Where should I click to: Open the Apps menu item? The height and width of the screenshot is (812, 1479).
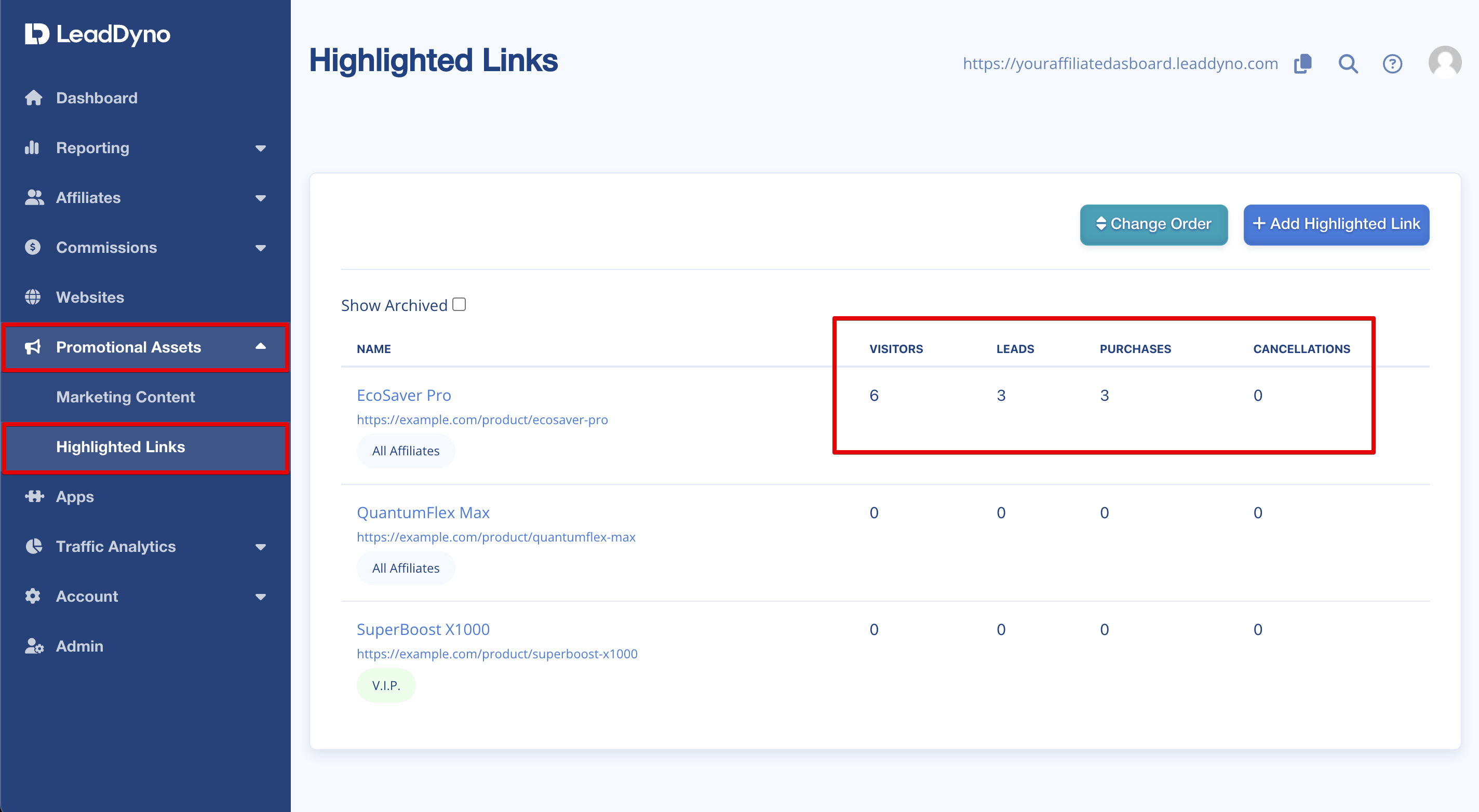tap(75, 496)
